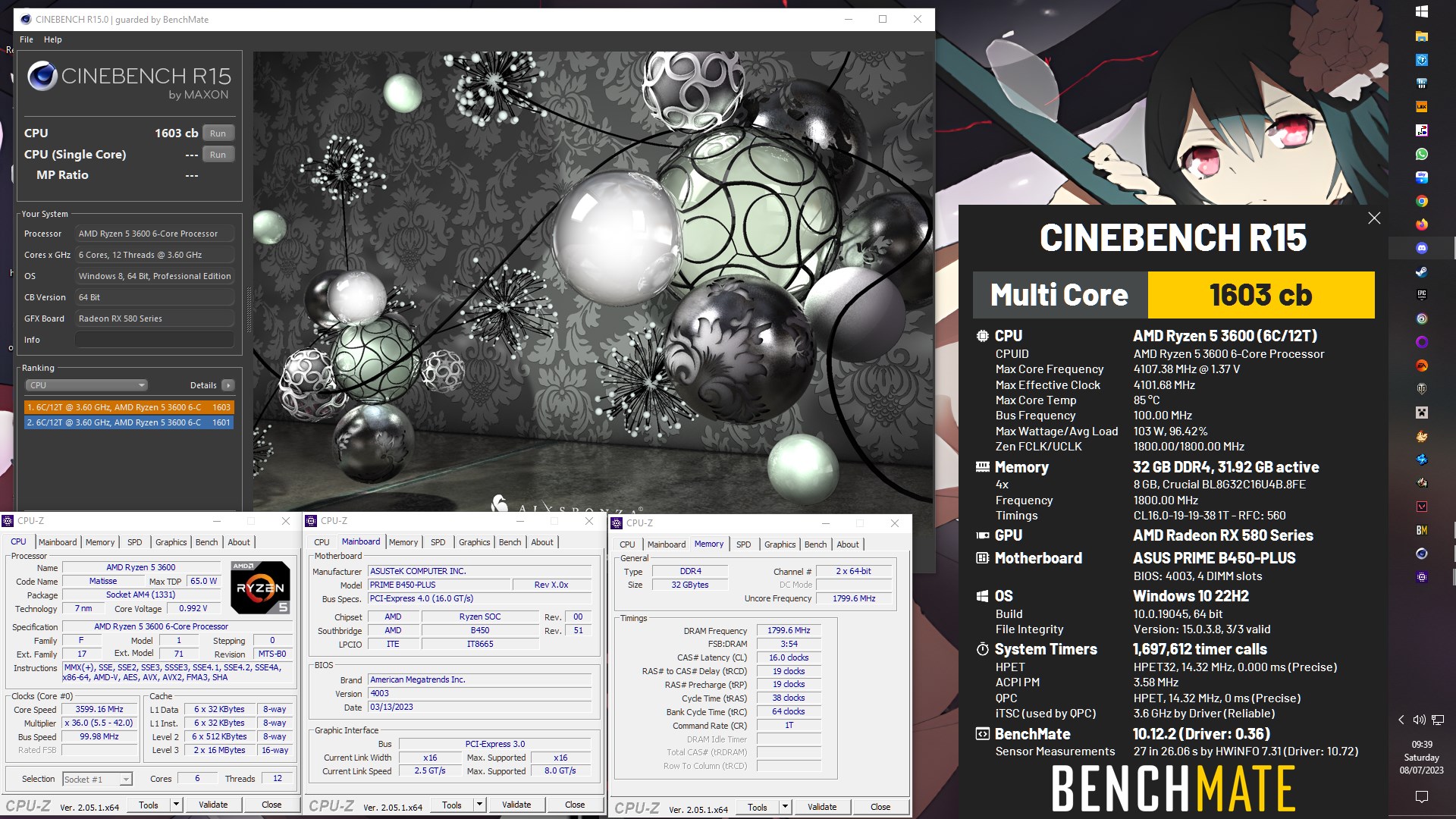
Task: Click Close button in first CPU-Z window
Action: [x=271, y=805]
